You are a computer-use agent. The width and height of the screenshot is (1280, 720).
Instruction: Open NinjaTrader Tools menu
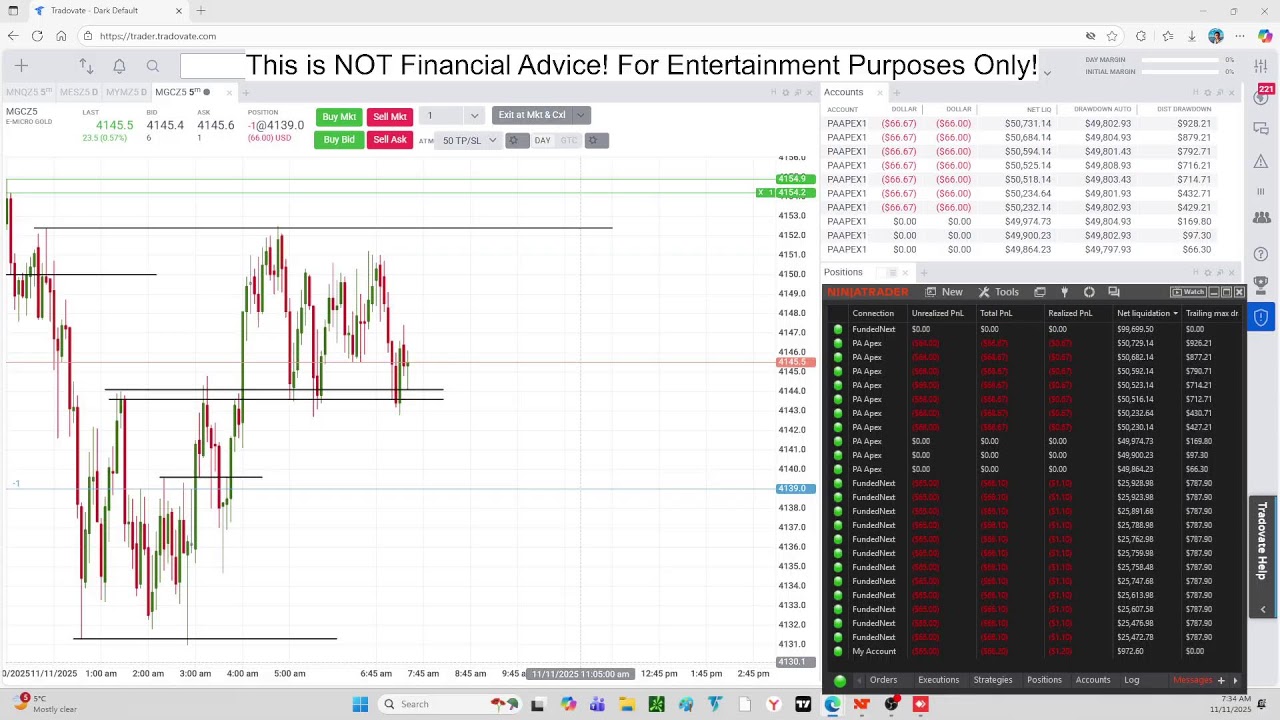(x=999, y=292)
